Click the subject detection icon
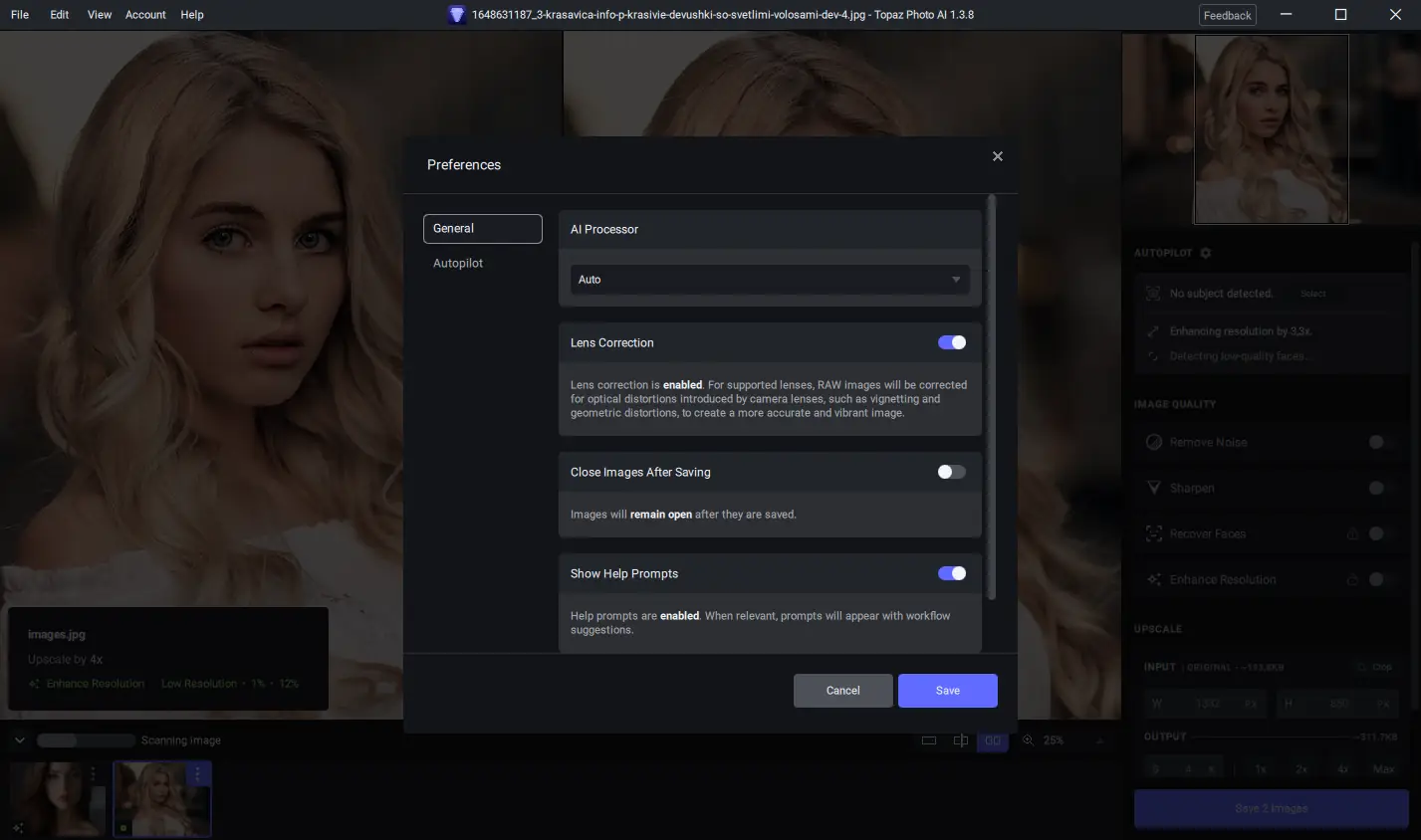1421x840 pixels. click(x=1152, y=294)
